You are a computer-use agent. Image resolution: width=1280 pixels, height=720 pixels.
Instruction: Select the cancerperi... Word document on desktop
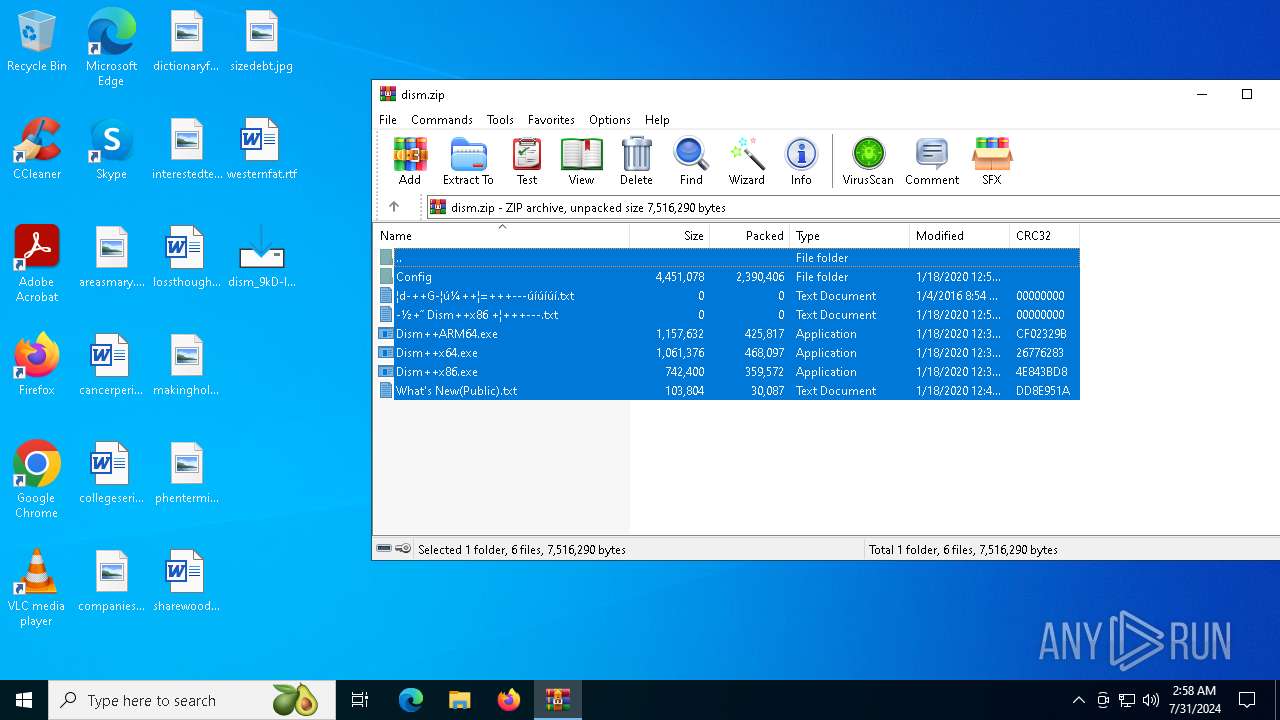click(x=111, y=366)
